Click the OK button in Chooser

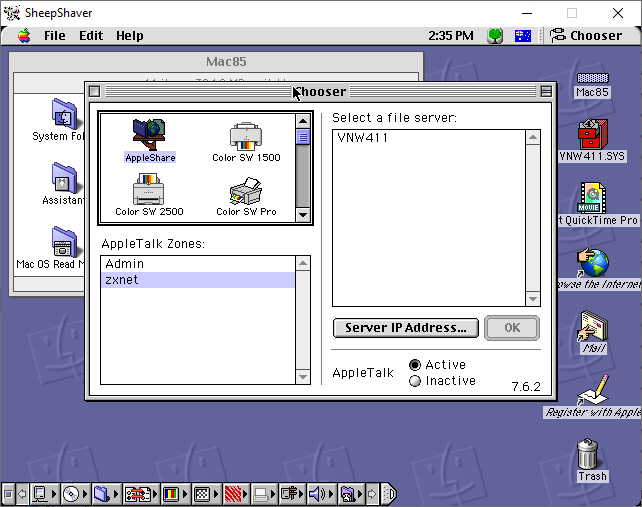coord(512,328)
